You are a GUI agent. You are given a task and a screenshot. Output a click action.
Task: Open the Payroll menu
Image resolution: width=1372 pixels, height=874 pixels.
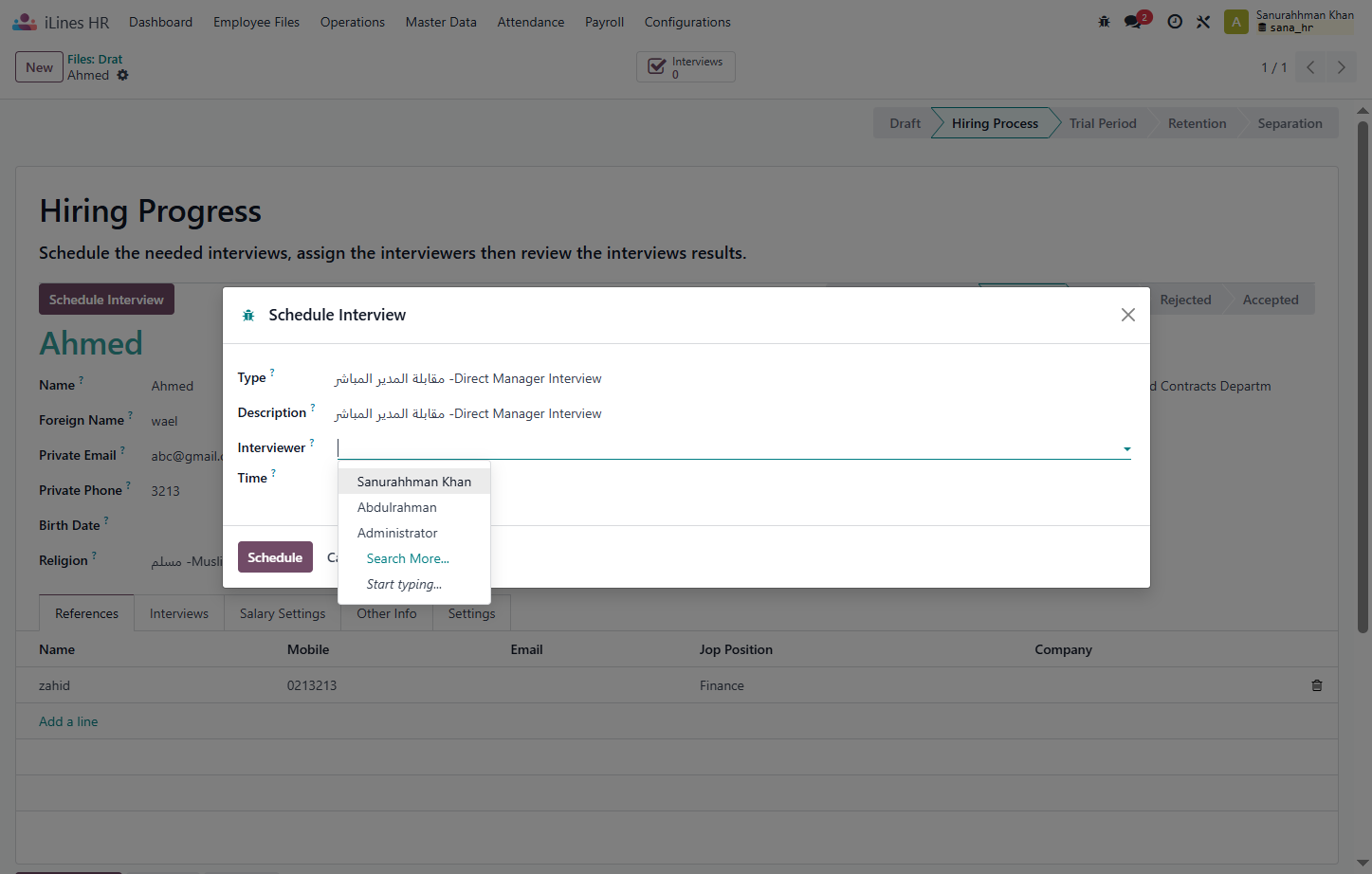(604, 22)
